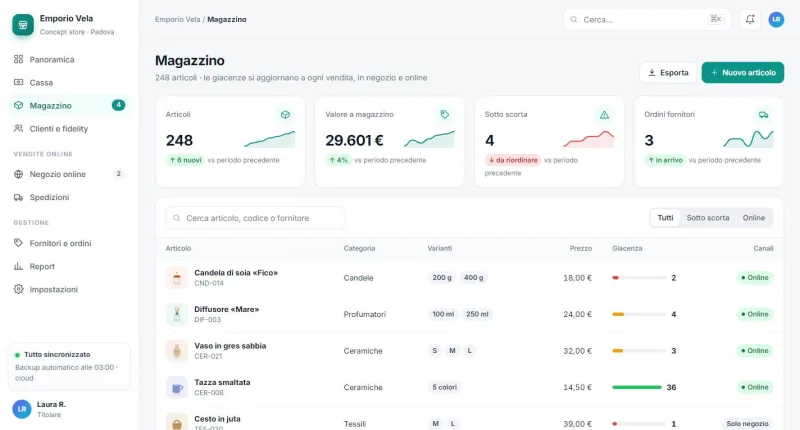This screenshot has width=800, height=430.
Task: Click the Cerca articolo, codice o fornitore field
Action: click(x=256, y=218)
